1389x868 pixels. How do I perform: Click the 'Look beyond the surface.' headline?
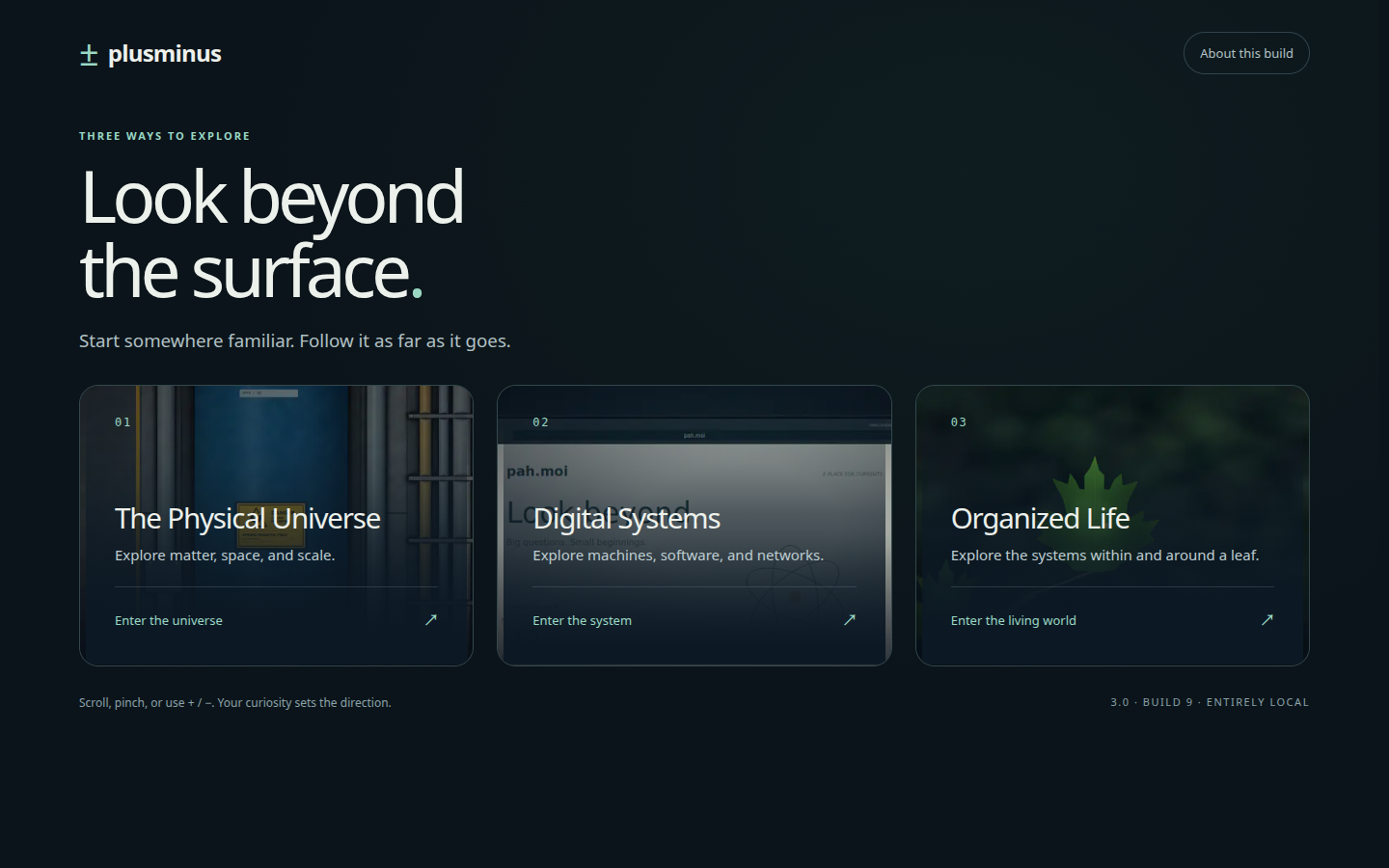click(272, 234)
